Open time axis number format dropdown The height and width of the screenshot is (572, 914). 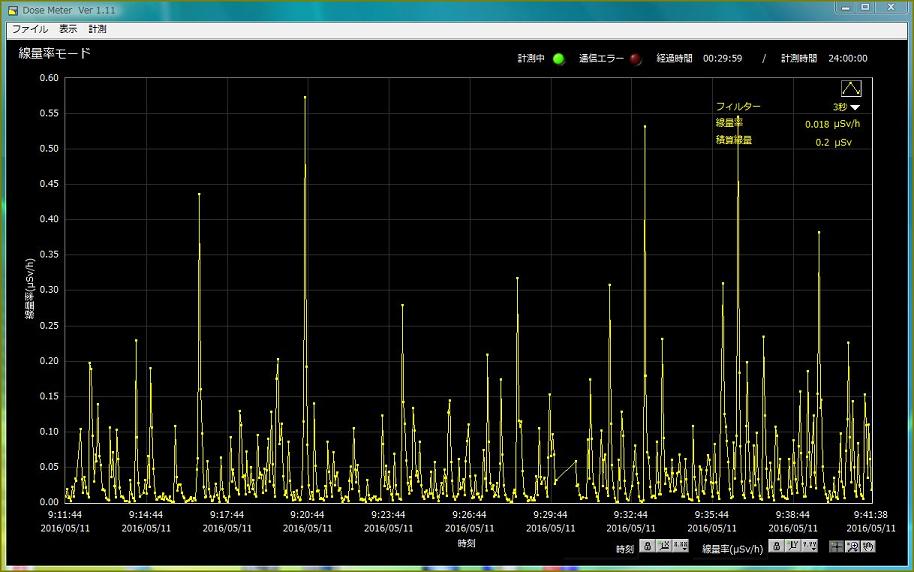click(x=680, y=547)
